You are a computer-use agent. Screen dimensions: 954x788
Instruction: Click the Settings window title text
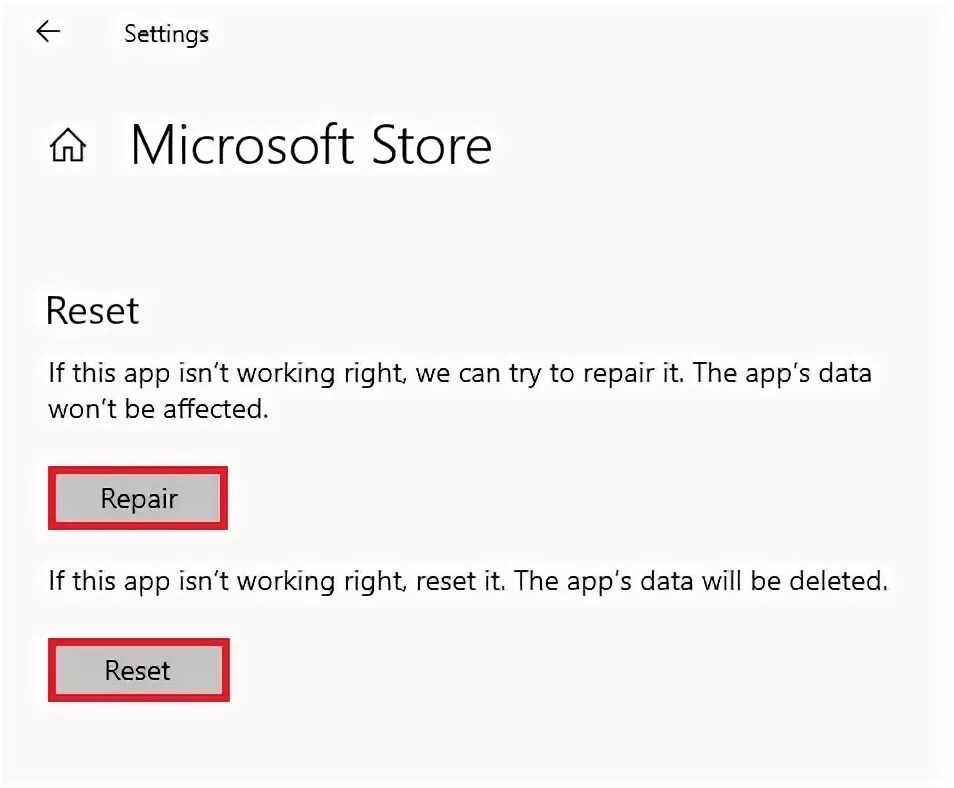pyautogui.click(x=166, y=34)
